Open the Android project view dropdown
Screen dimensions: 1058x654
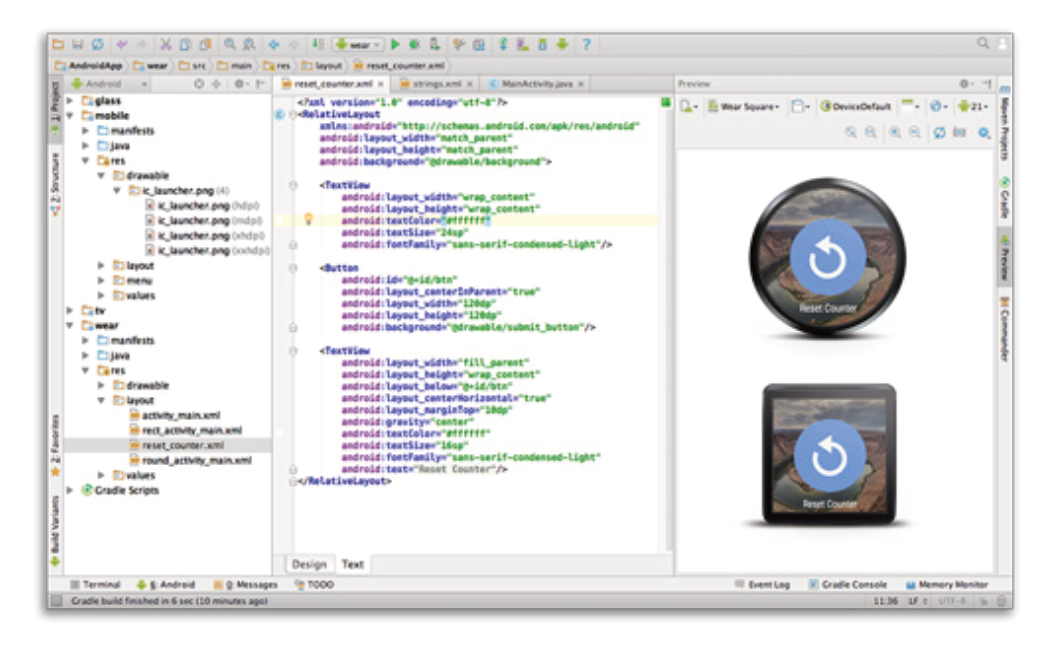pos(109,84)
